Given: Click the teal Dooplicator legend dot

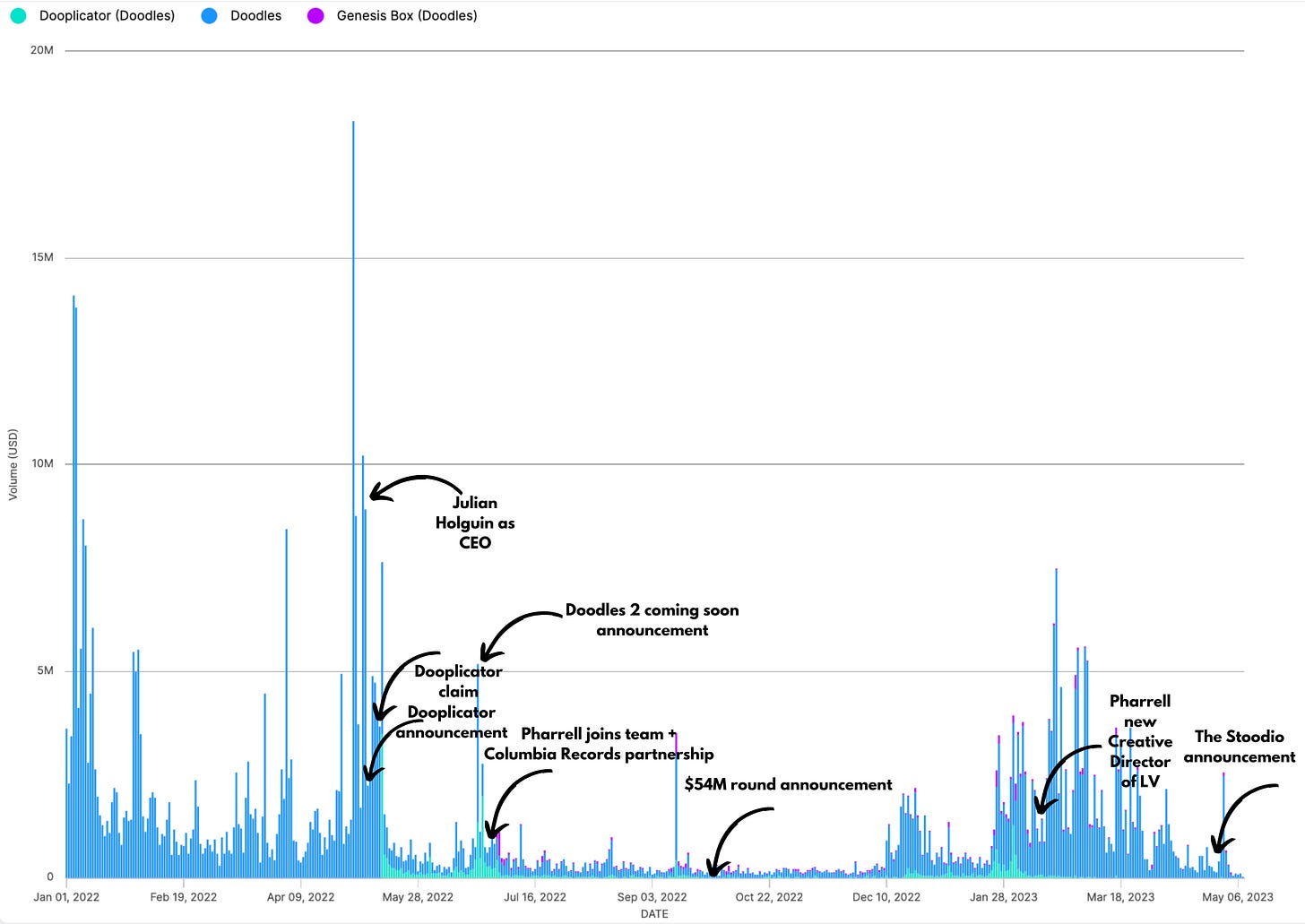Looking at the screenshot, I should [x=18, y=16].
